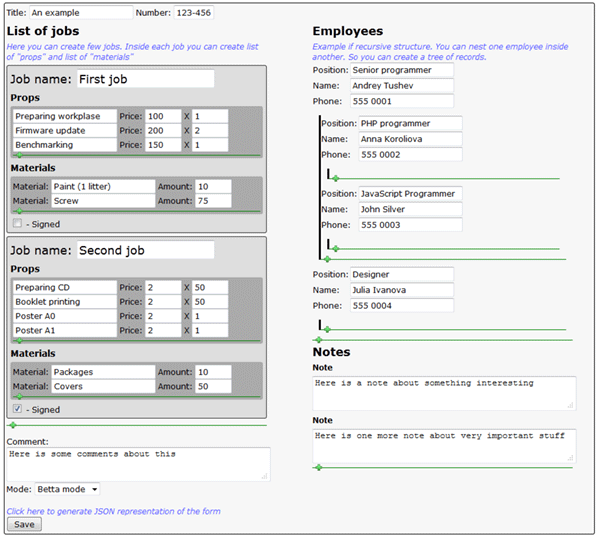Image resolution: width=600 pixels, height=539 pixels.
Task: Click the Materials heading in First job
Action: point(33,168)
